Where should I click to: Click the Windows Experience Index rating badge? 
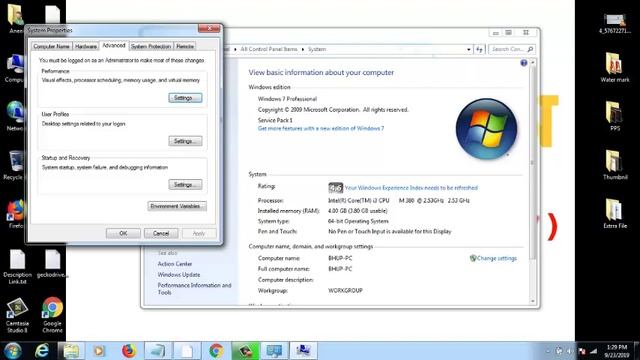(335, 188)
